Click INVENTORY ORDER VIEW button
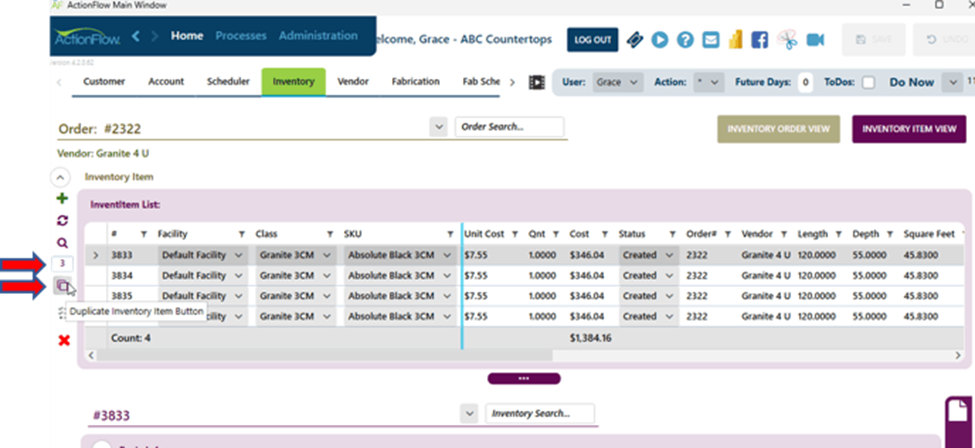Image resolution: width=975 pixels, height=448 pixels. pyautogui.click(x=779, y=129)
